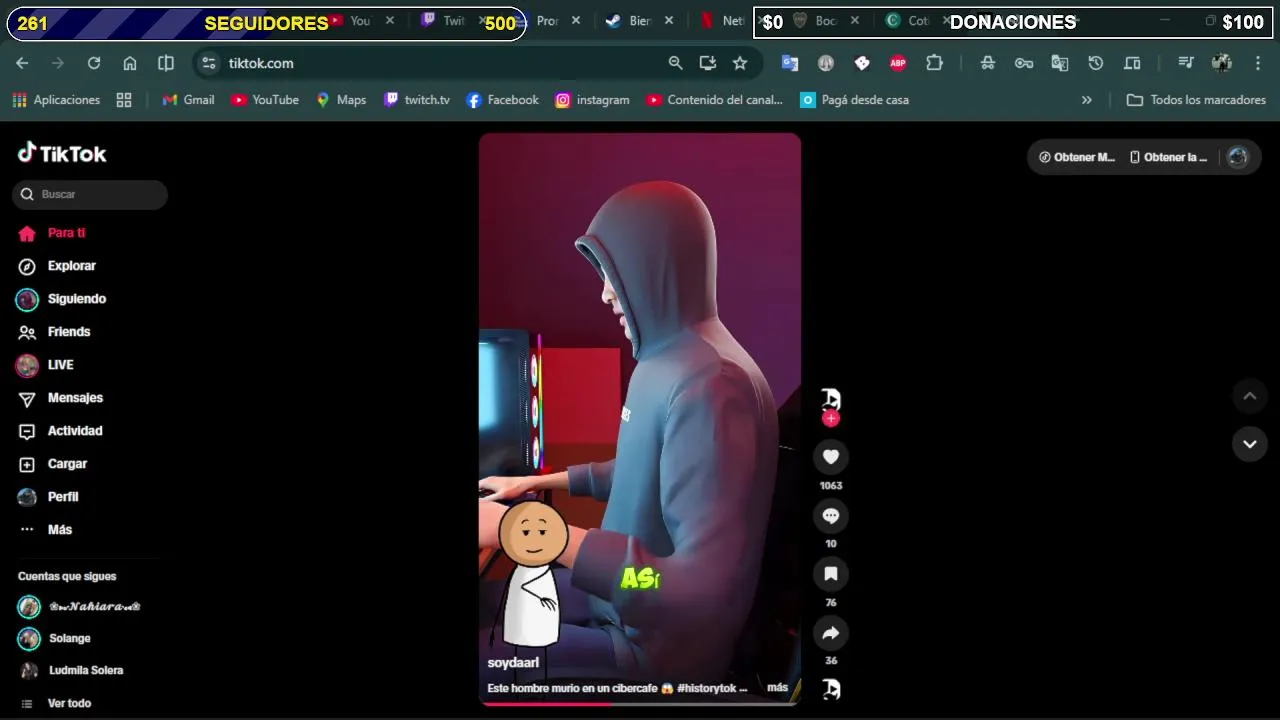Reload the page

[x=94, y=63]
